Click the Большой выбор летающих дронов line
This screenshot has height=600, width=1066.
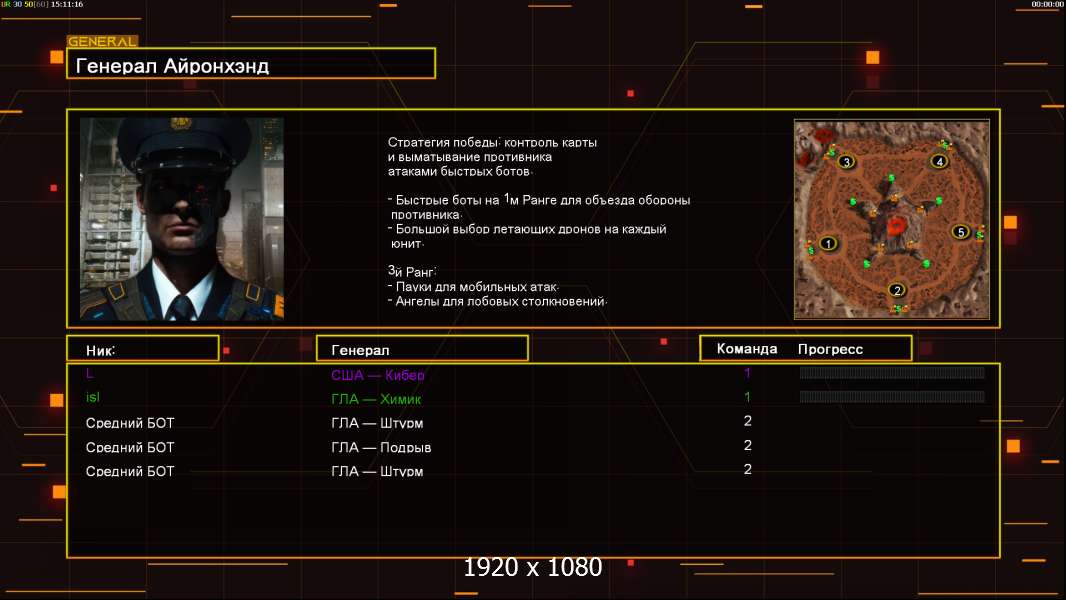(x=527, y=229)
